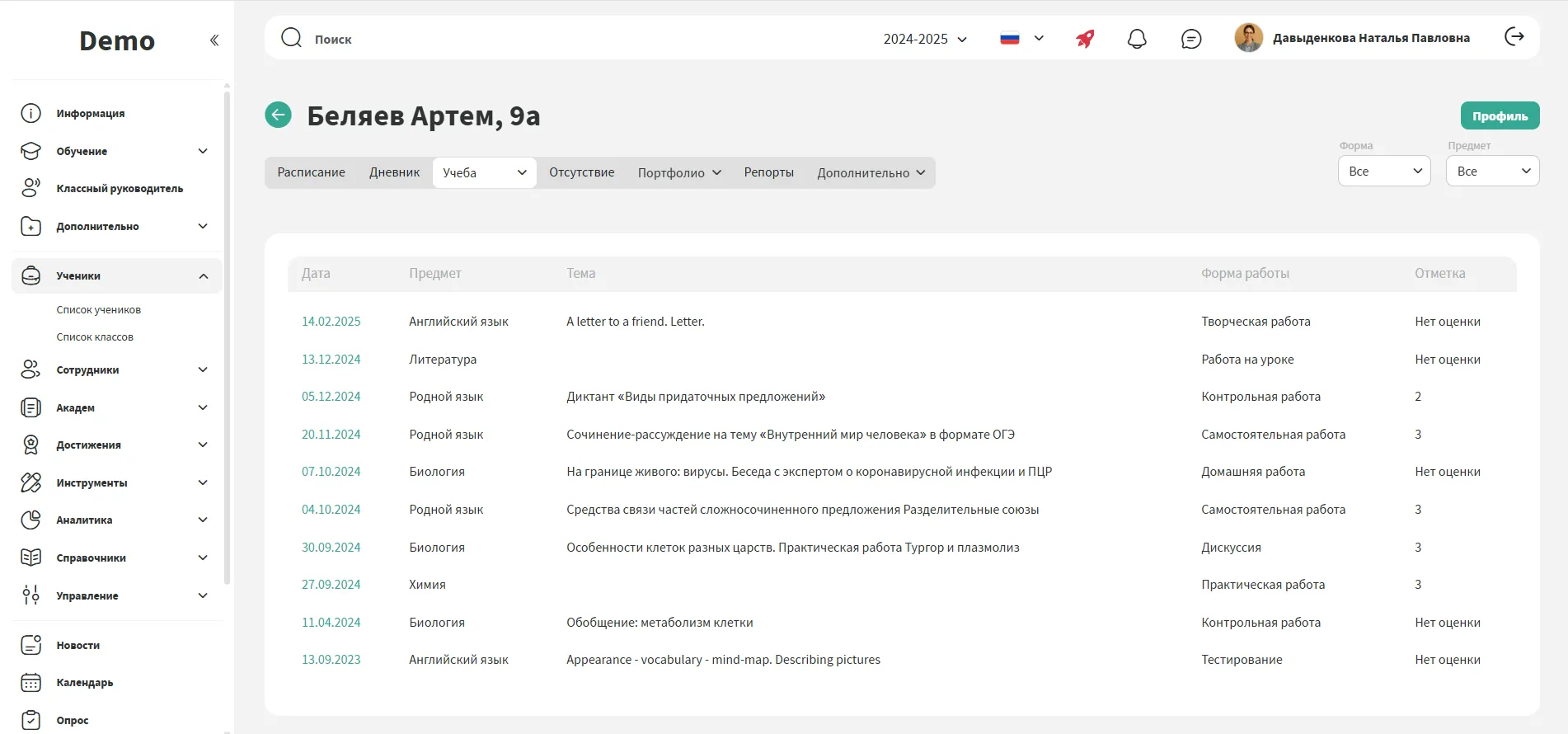Image resolution: width=1568 pixels, height=734 pixels.
Task: Go back using the green arrow
Action: (x=279, y=115)
